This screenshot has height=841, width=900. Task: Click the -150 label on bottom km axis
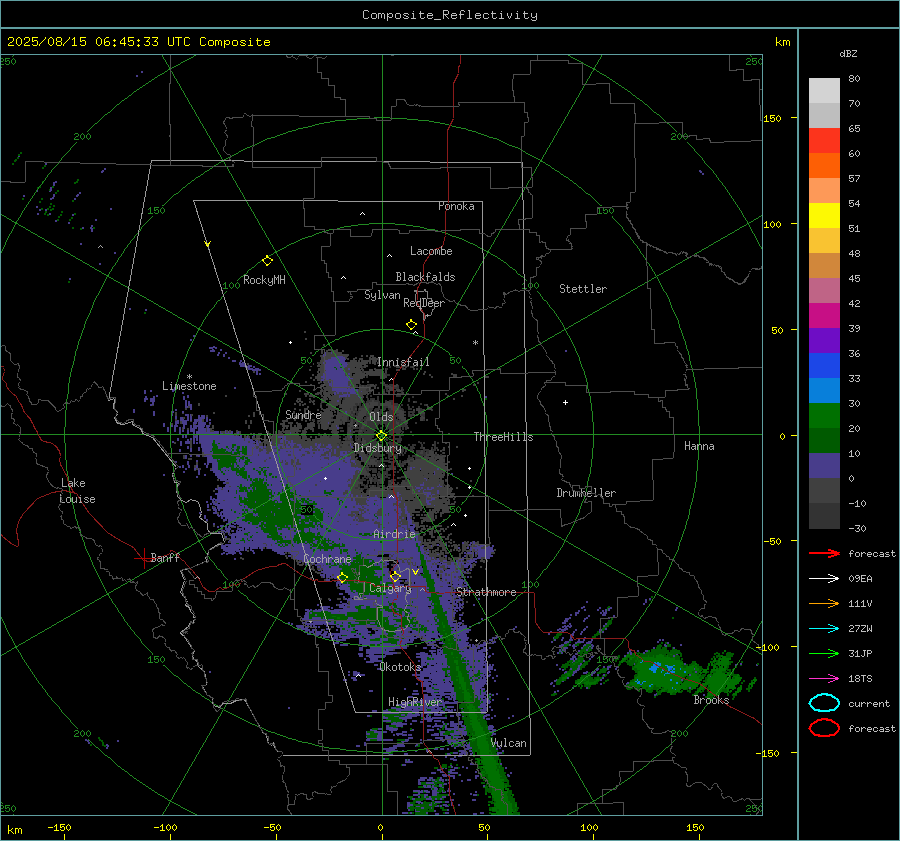click(x=59, y=827)
